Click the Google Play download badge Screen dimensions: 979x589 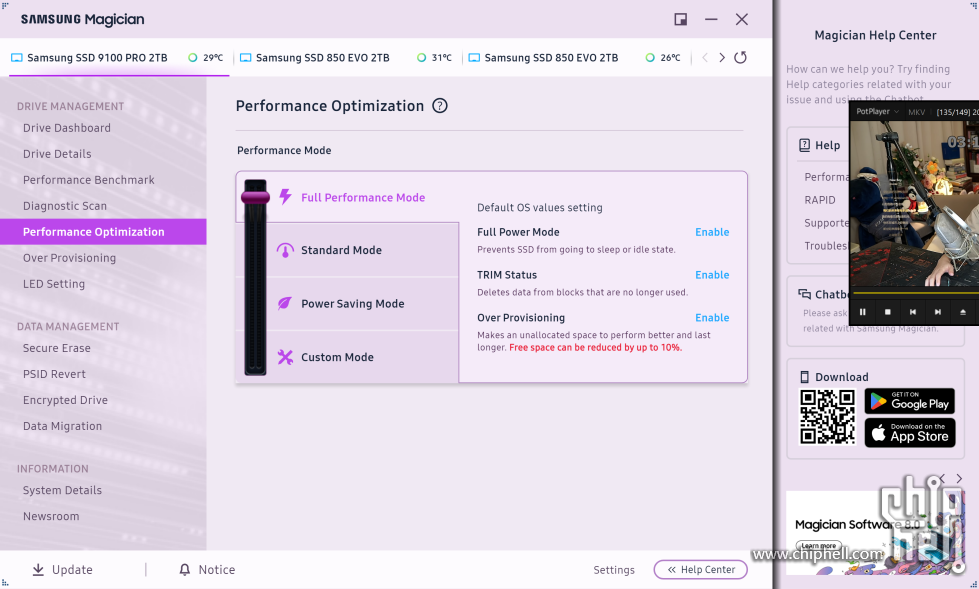tap(910, 401)
